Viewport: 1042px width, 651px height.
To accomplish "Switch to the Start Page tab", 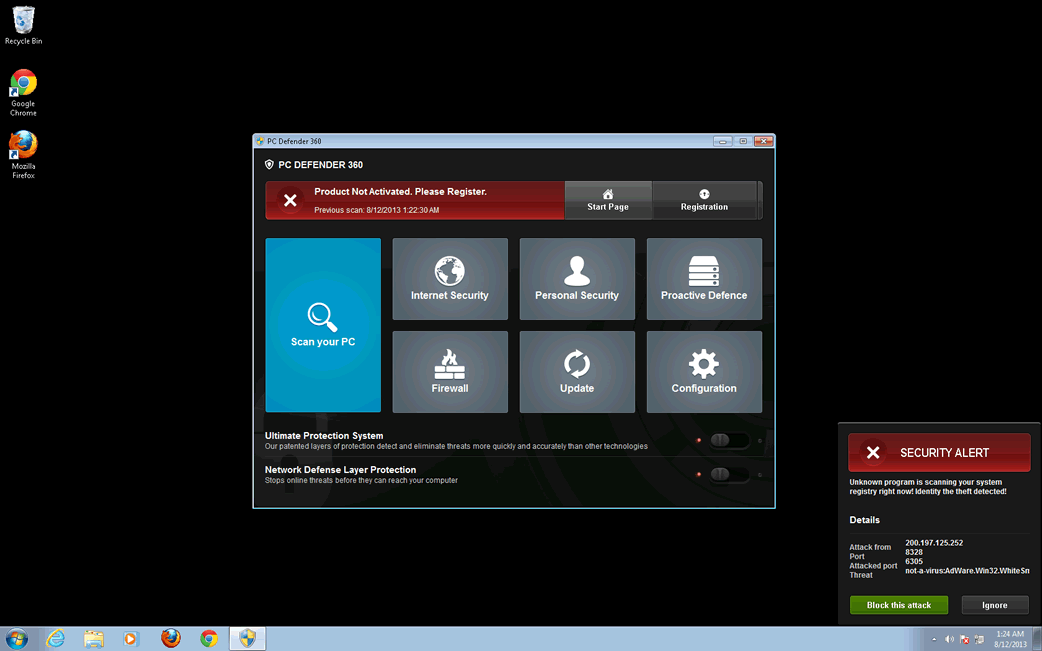I will (608, 200).
